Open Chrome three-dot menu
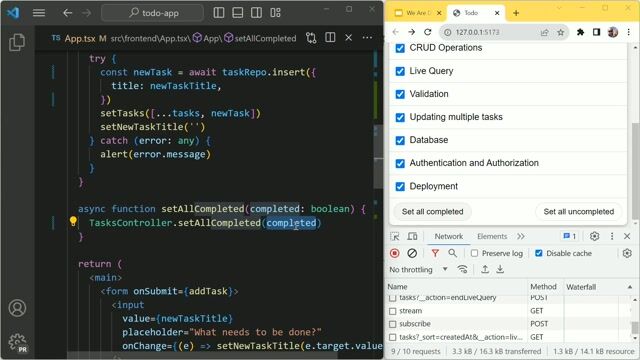The image size is (640, 360). coord(629,32)
